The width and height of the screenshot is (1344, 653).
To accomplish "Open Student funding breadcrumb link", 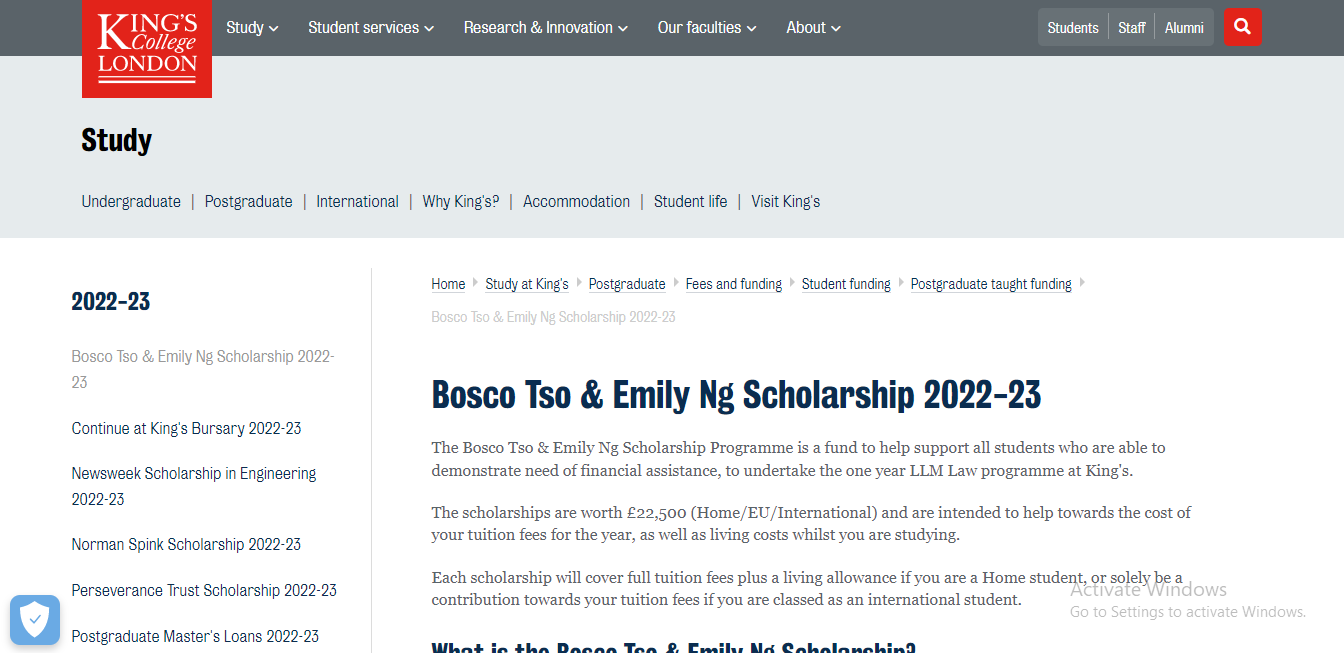I will point(846,284).
